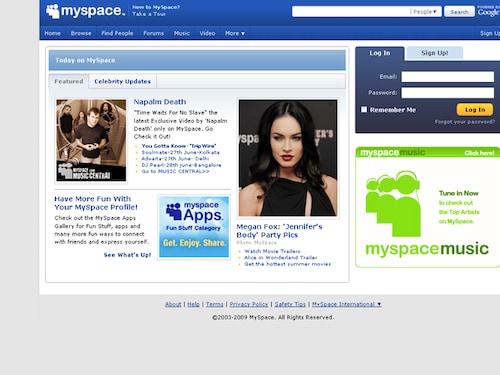This screenshot has width=500, height=375.
Task: Switch to the Featured tab
Action: (x=69, y=81)
